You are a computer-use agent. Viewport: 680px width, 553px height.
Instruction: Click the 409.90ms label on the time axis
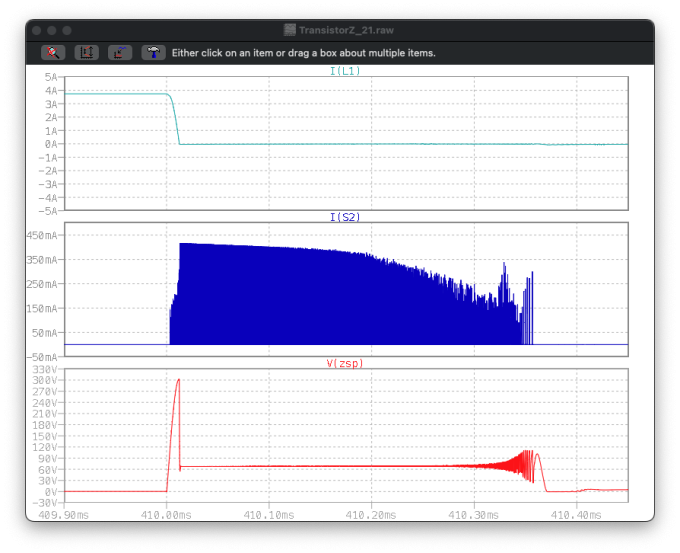64,514
